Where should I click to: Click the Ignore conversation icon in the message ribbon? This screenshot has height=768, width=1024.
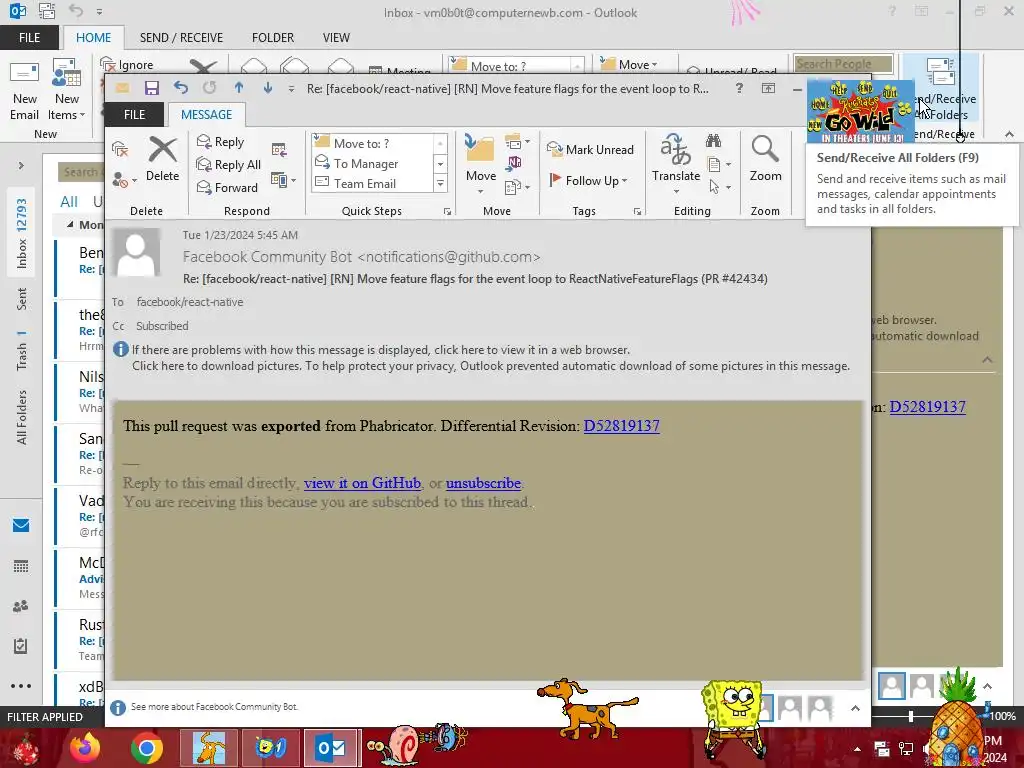(120, 150)
